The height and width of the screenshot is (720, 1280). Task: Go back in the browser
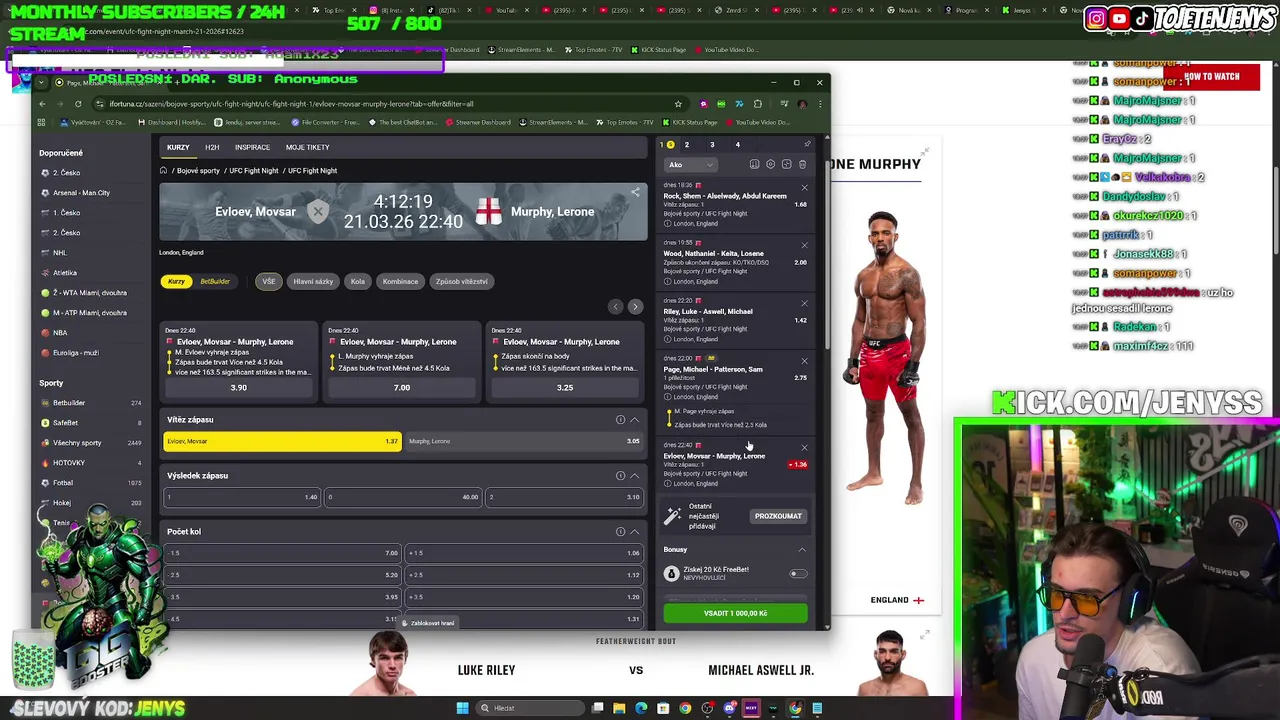pos(42,104)
